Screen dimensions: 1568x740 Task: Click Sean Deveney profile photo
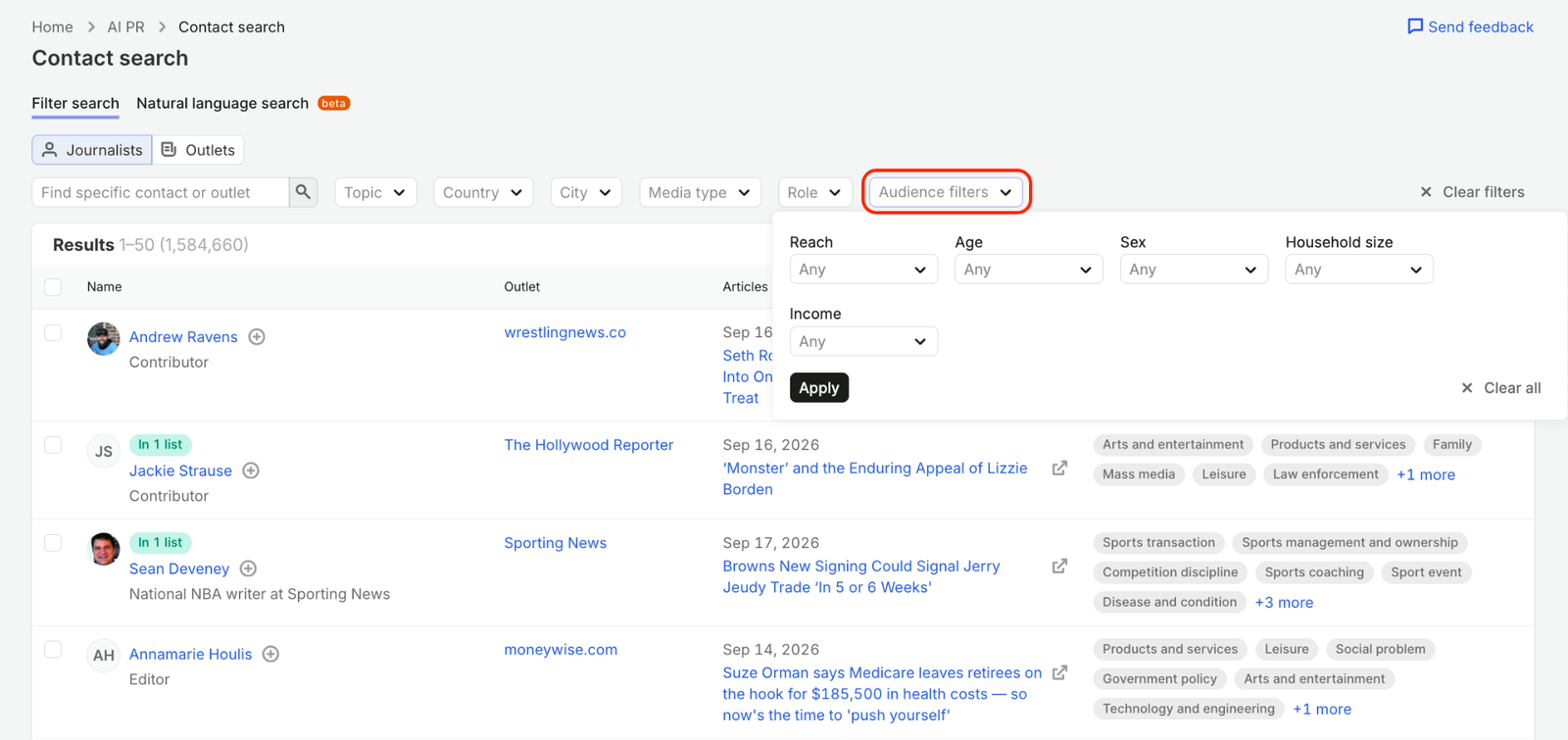click(103, 549)
